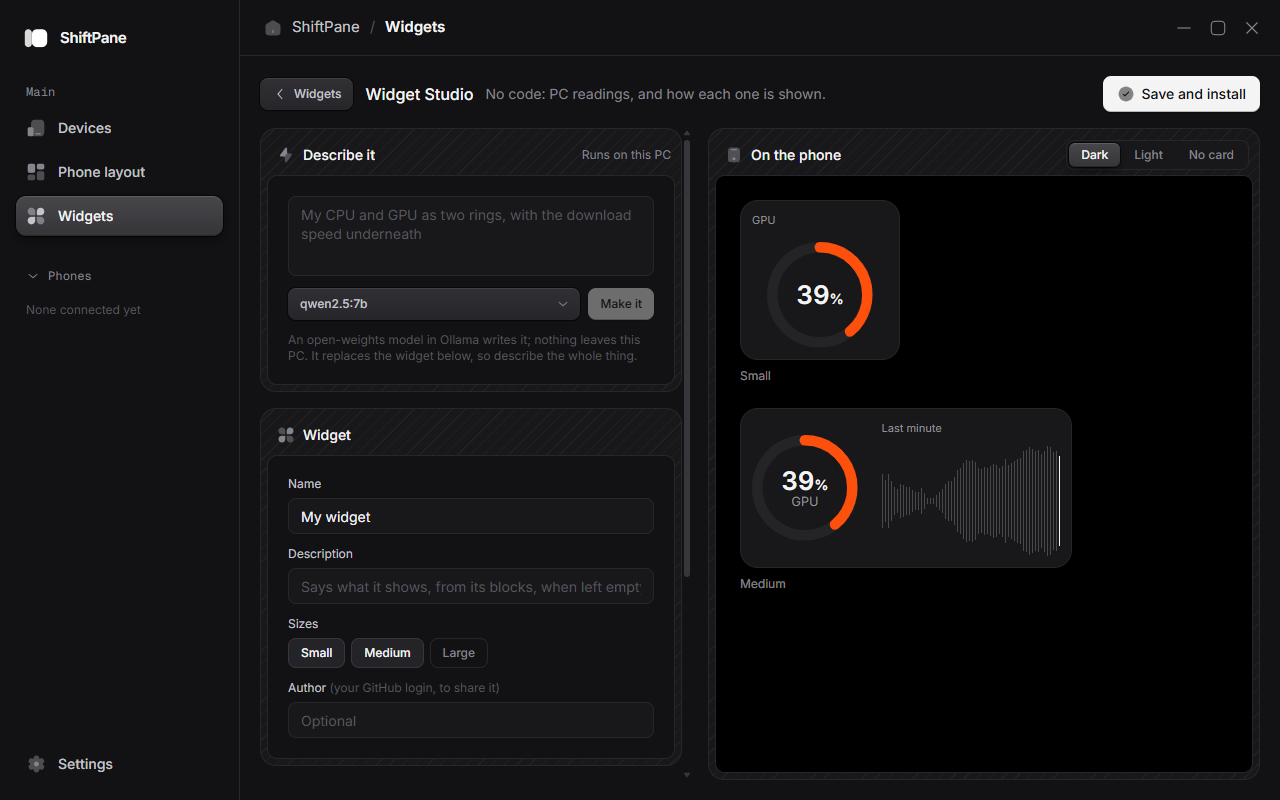
Task: Click the Devices sidebar icon
Action: [36, 128]
